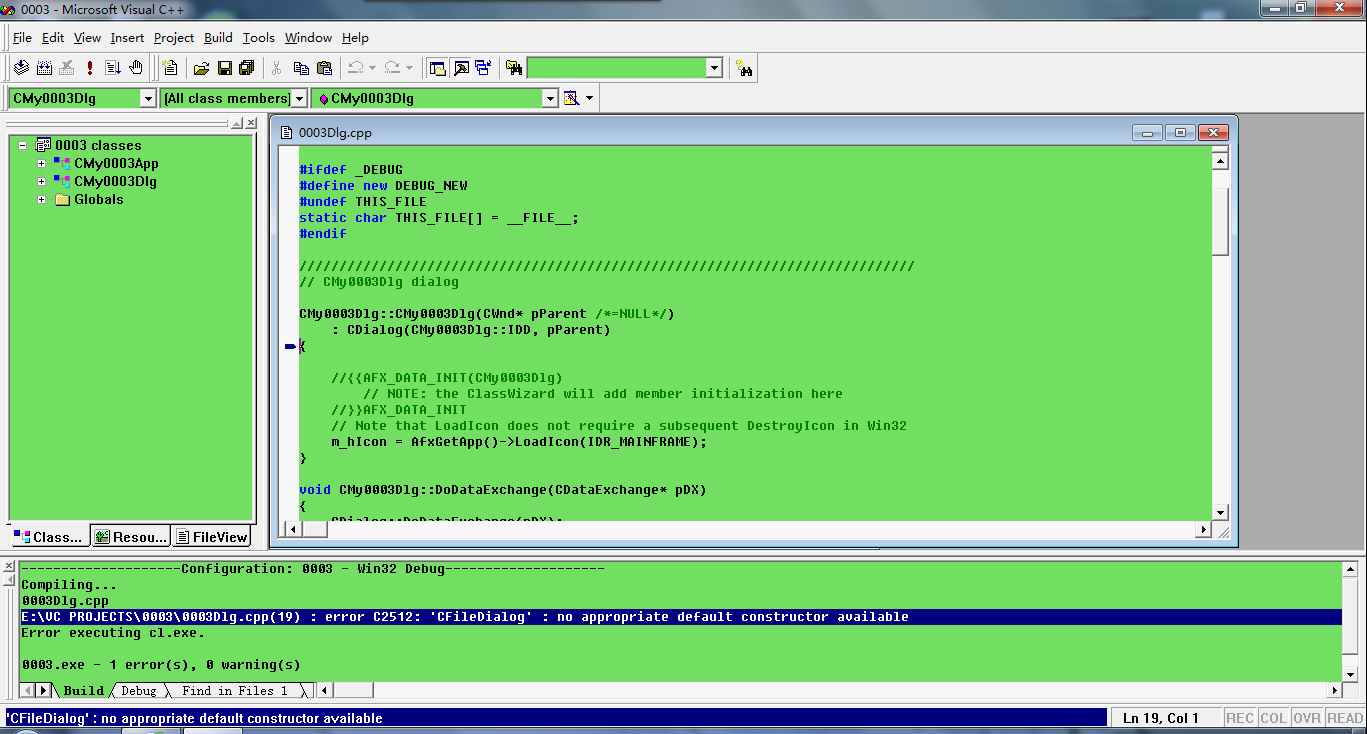Switch to Find in Files 1 tab
Screen dimensions: 1367x734
click(x=235, y=690)
